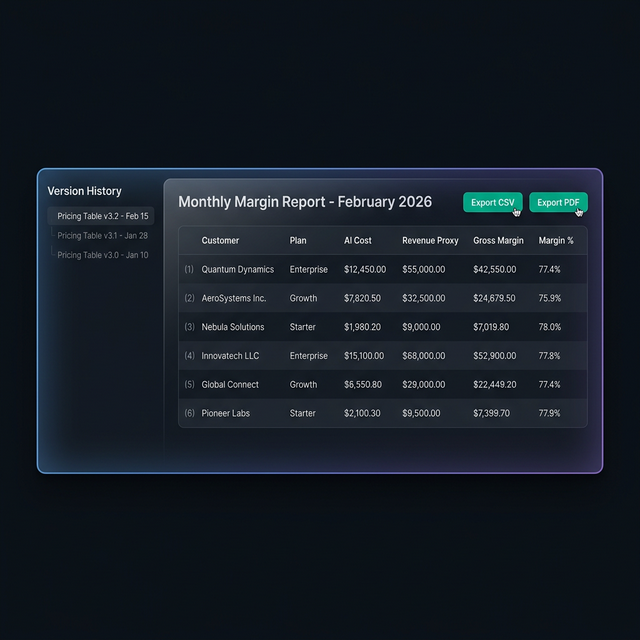Image resolution: width=640 pixels, height=640 pixels.
Task: Open Pricing Table v3.1 - Jan 28
Action: [x=102, y=236]
